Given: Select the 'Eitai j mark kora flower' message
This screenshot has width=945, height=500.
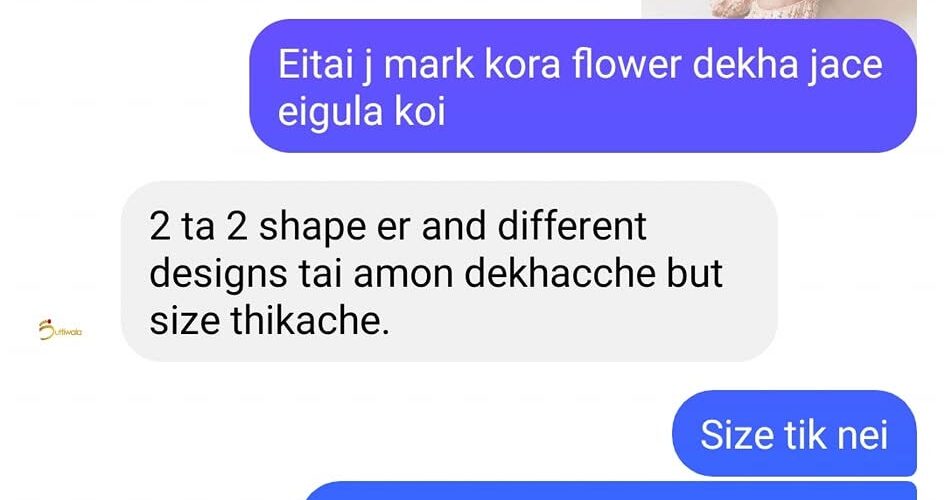Looking at the screenshot, I should 583,86.
